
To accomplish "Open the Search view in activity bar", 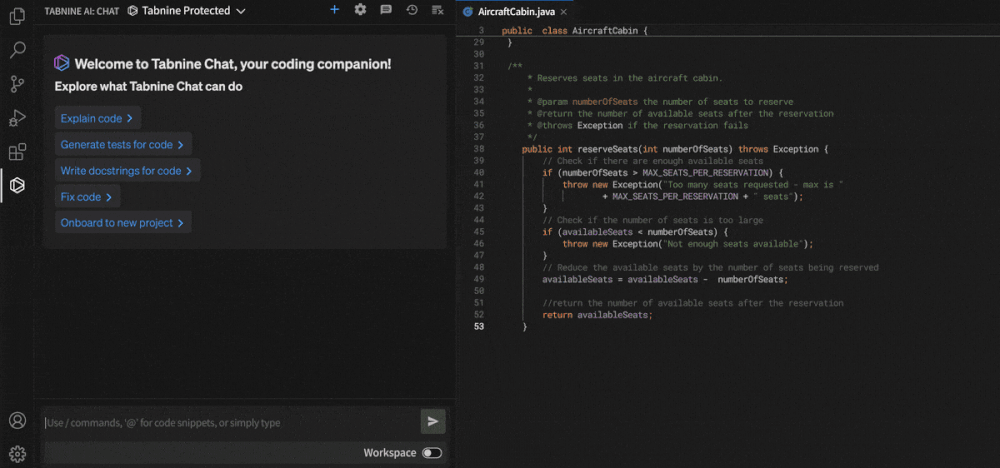I will pos(17,49).
